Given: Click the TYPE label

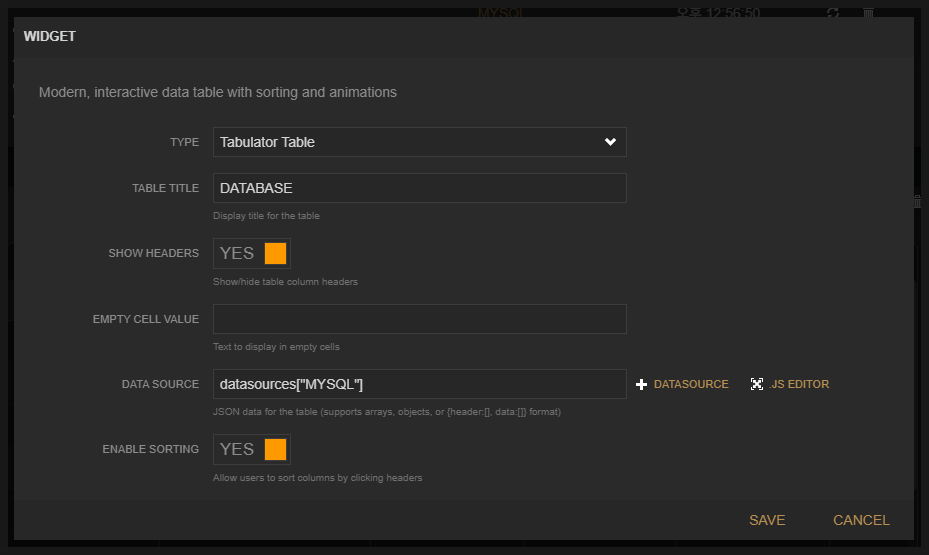Looking at the screenshot, I should pyautogui.click(x=184, y=142).
